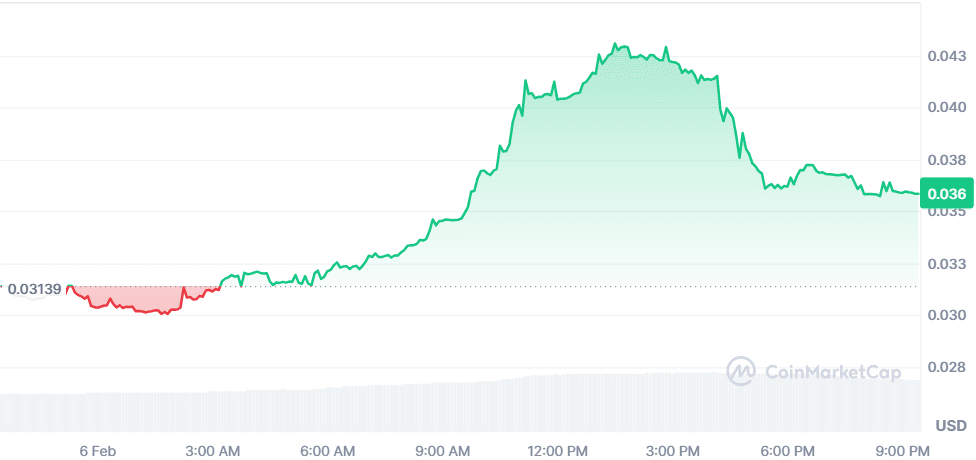The height and width of the screenshot is (460, 976).
Task: Click the 6 Feb date label
Action: 96,450
